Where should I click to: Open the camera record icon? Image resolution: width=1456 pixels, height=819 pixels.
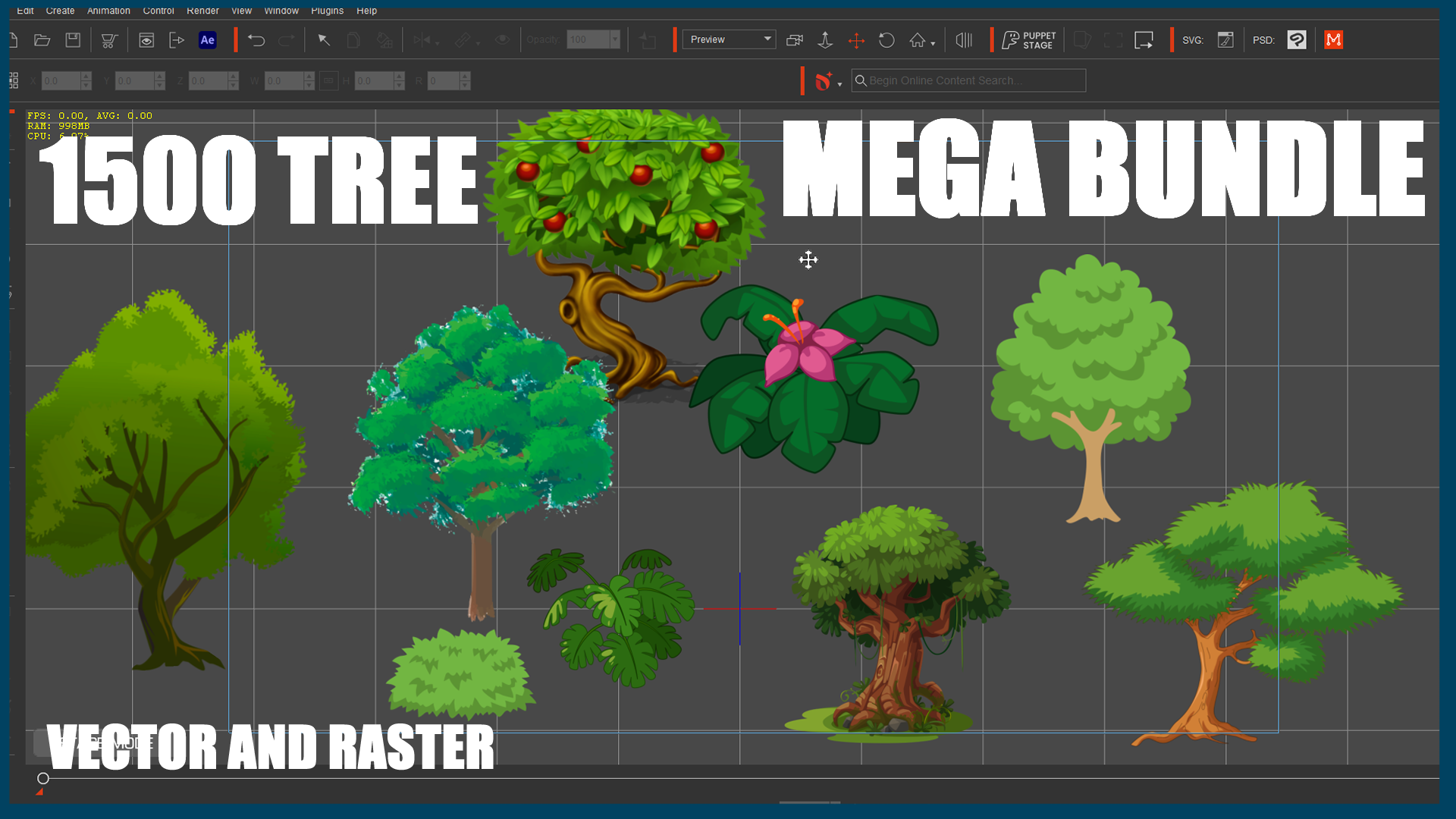[x=795, y=40]
